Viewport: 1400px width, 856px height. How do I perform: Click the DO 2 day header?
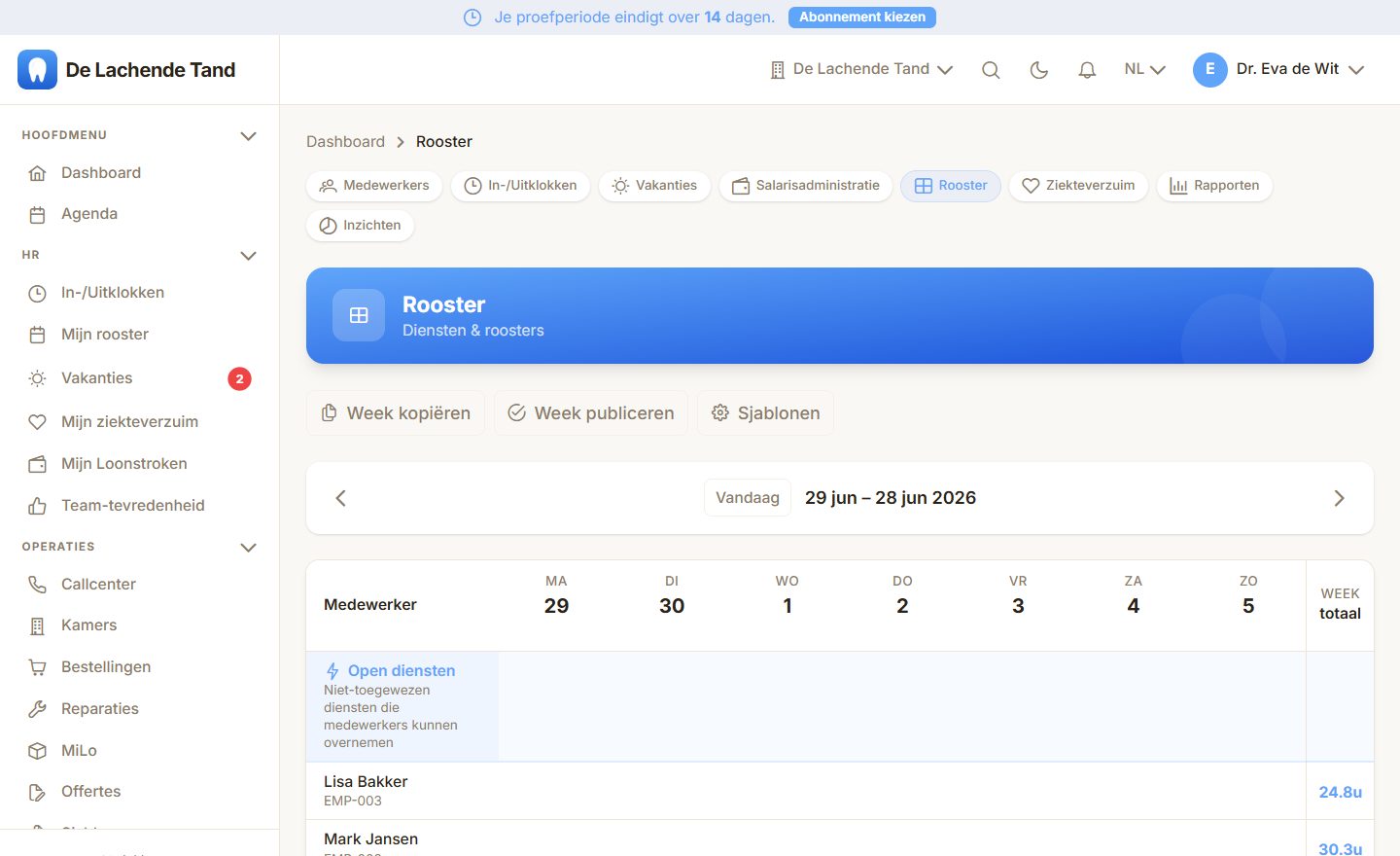[x=902, y=596]
